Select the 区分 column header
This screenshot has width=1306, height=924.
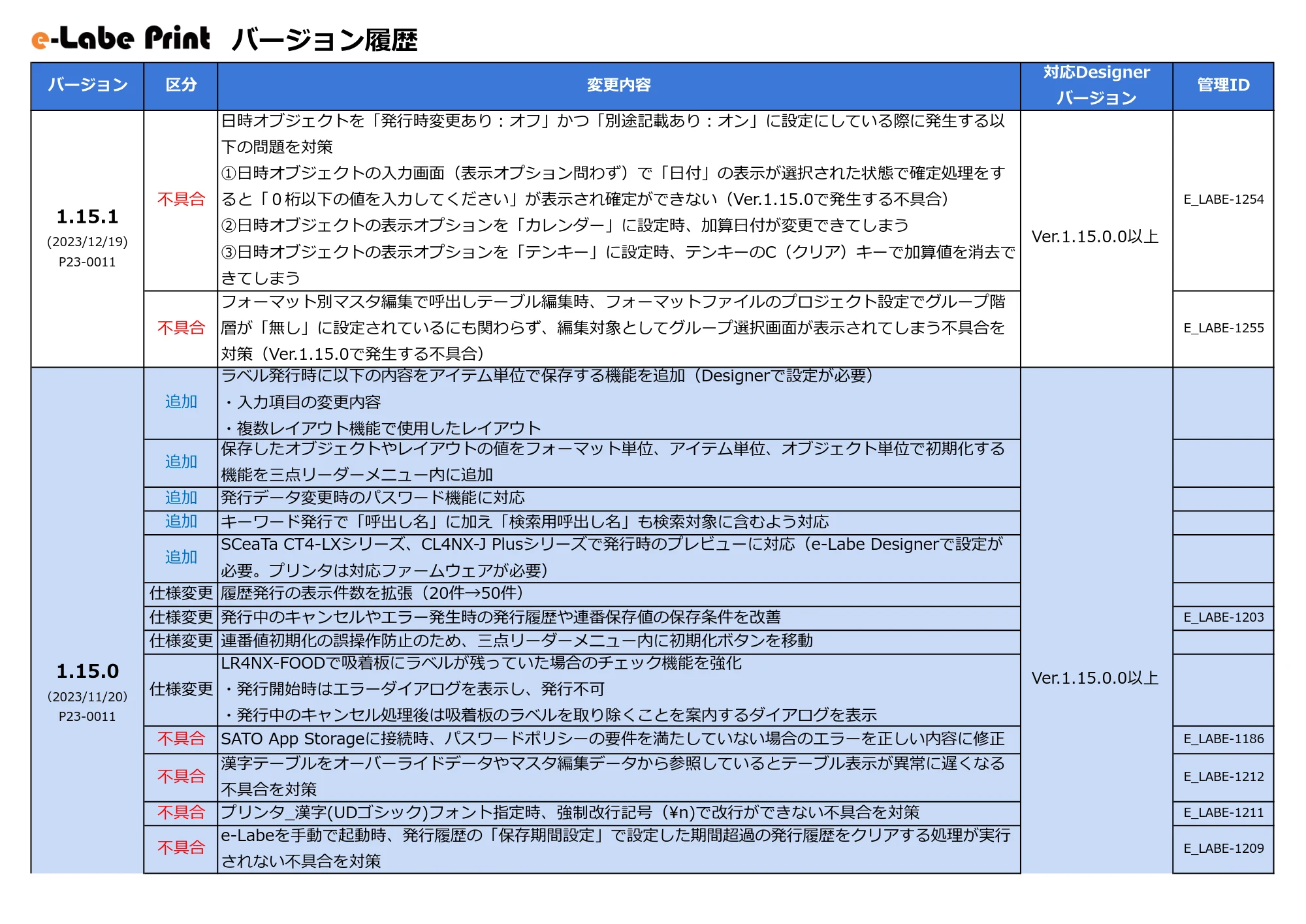click(181, 86)
